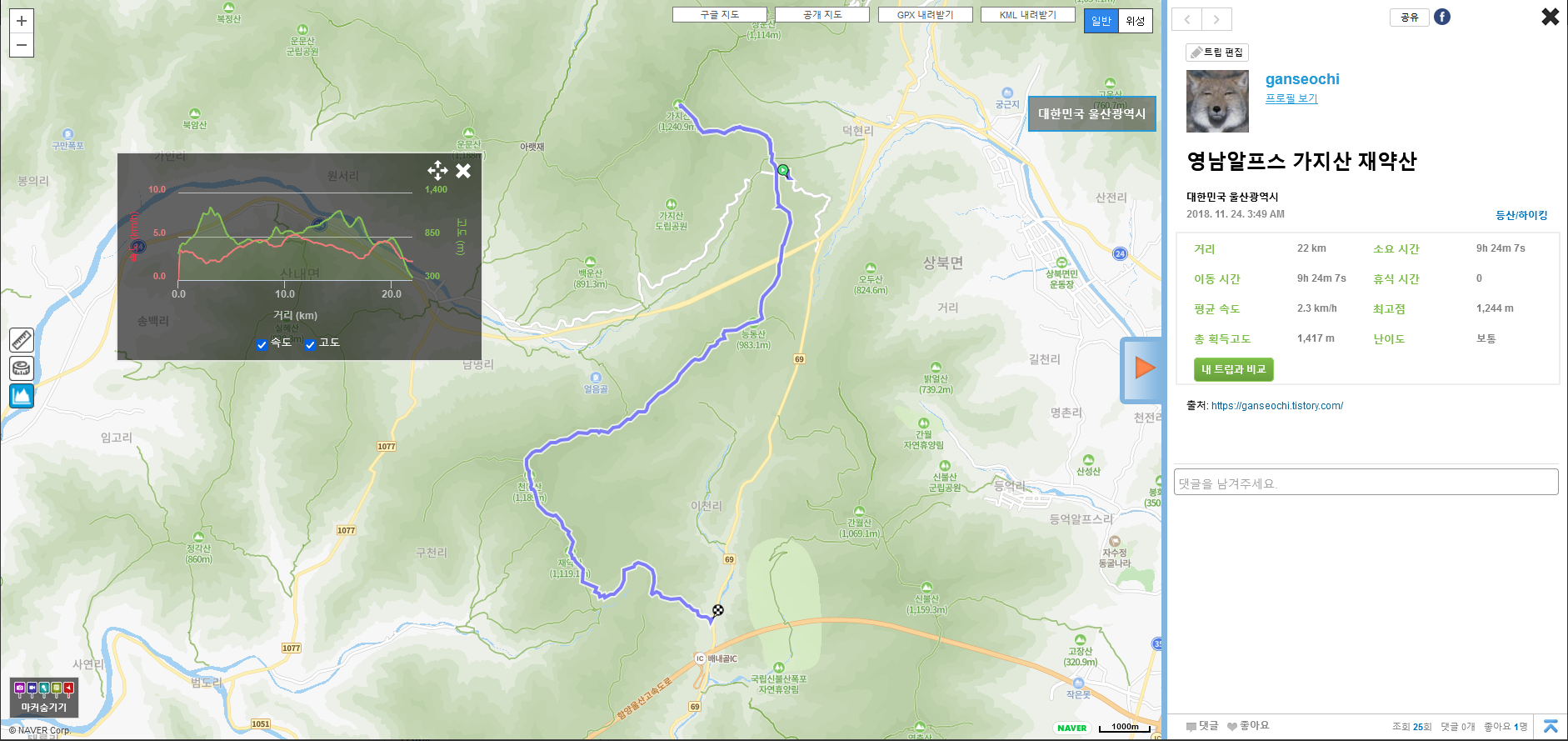This screenshot has height=741, width=1568.
Task: Click the green start marker on trail
Action: coord(783,170)
